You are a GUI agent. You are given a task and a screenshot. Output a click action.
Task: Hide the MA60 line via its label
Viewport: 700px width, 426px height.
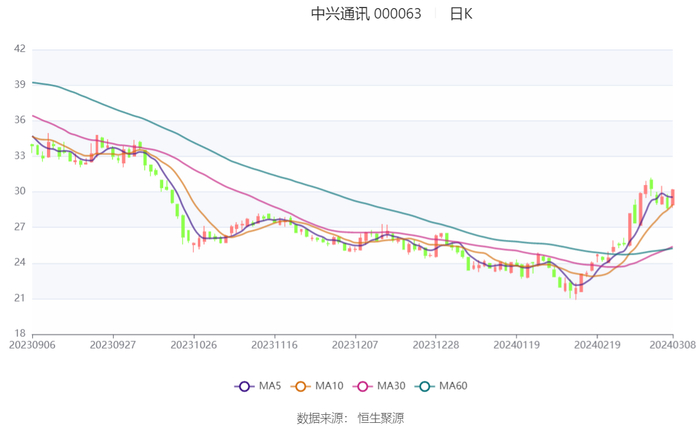pyautogui.click(x=453, y=386)
